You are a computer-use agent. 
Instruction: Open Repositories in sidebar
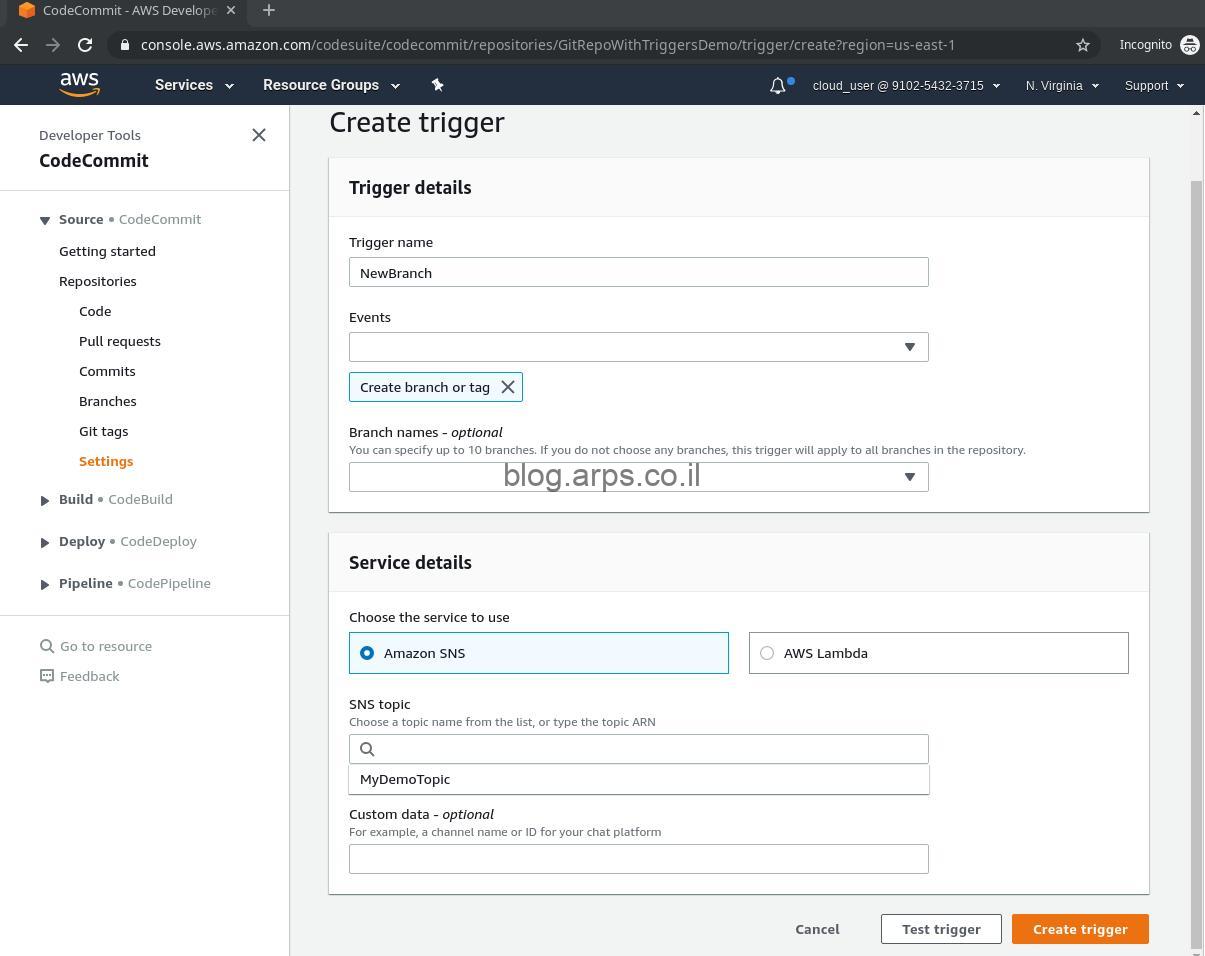coord(98,281)
